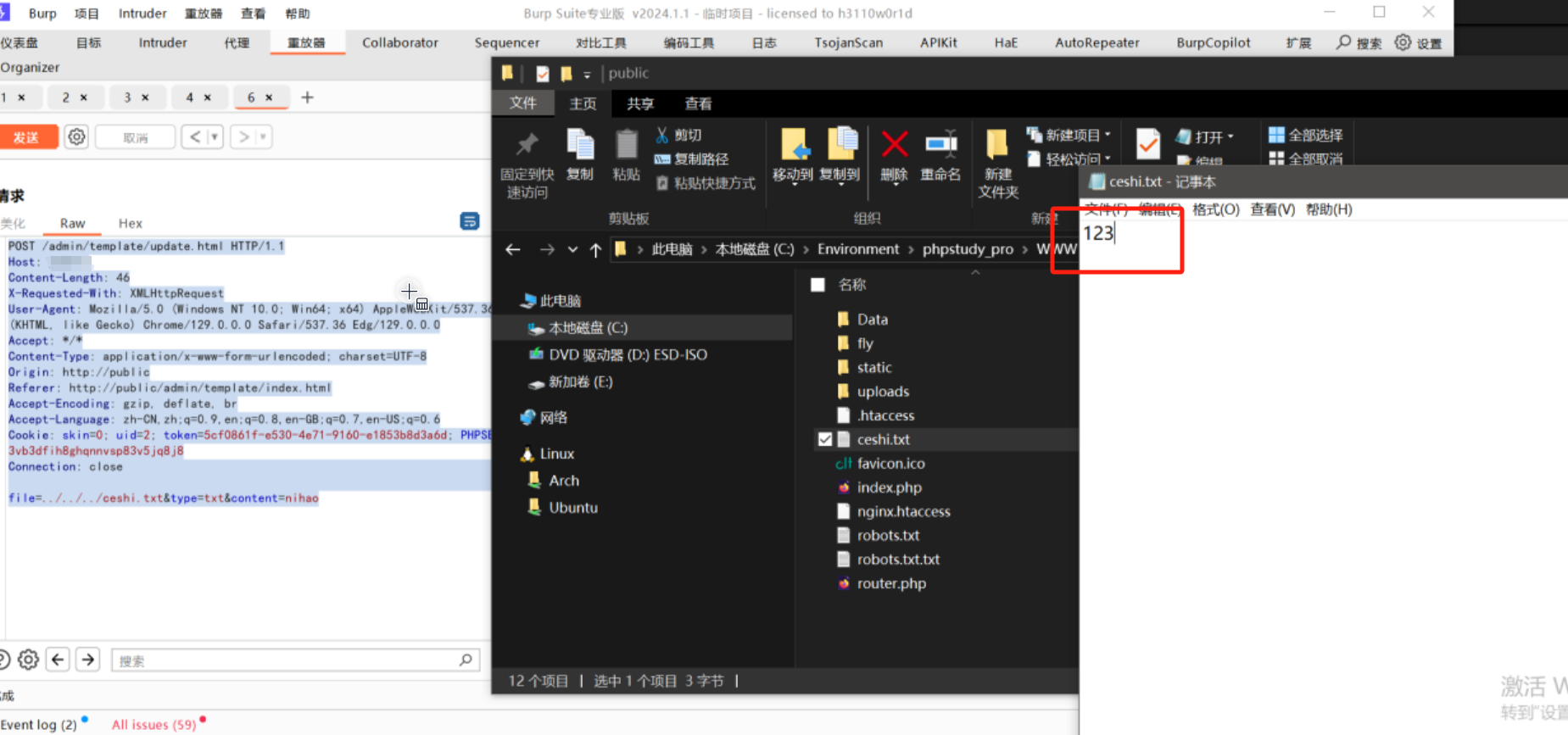Screen dimensions: 1568x735
Task: Switch to the Hex tab
Action: [130, 223]
